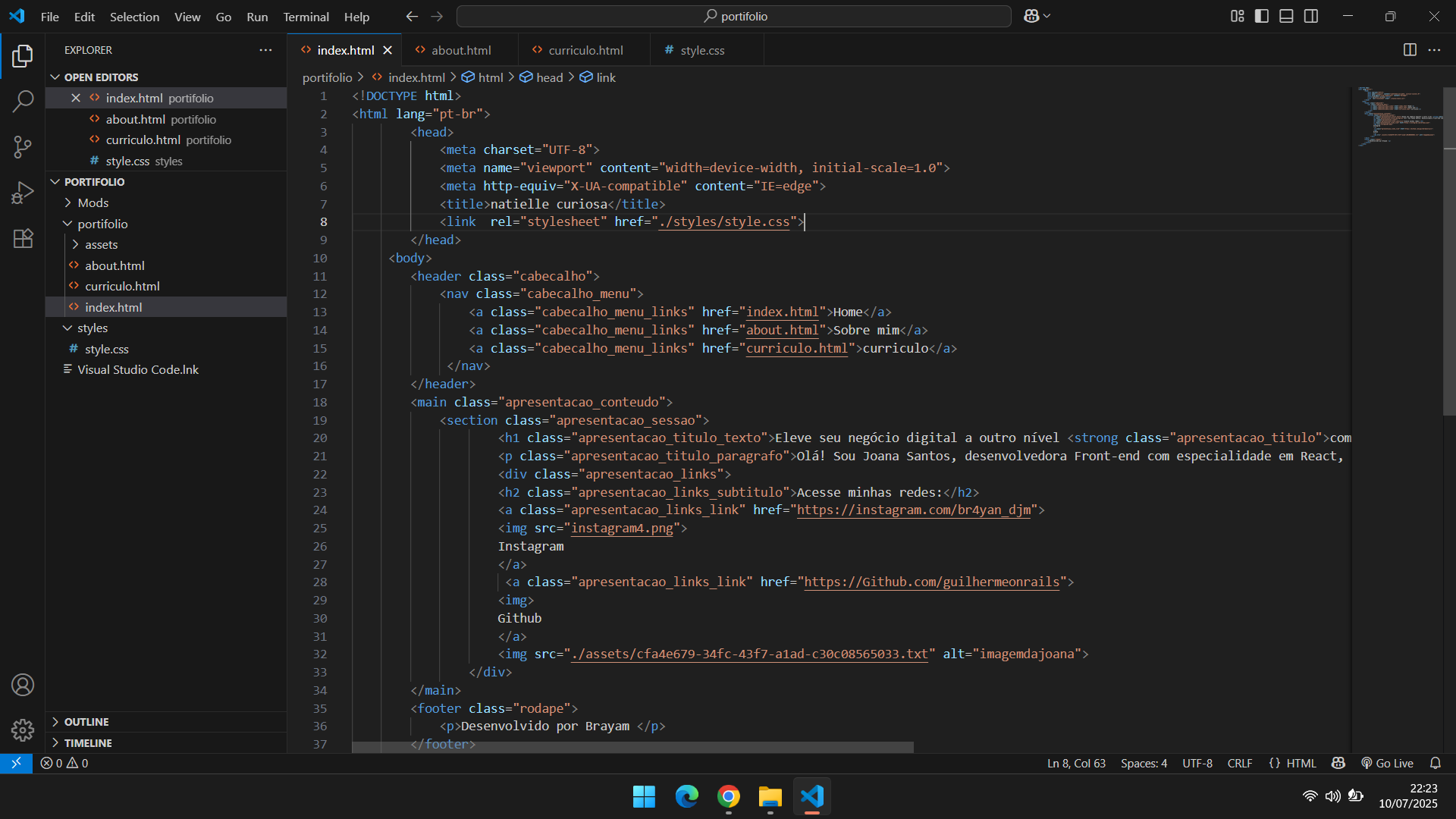Open Run and Debug view
1456x819 pixels.
click(23, 193)
